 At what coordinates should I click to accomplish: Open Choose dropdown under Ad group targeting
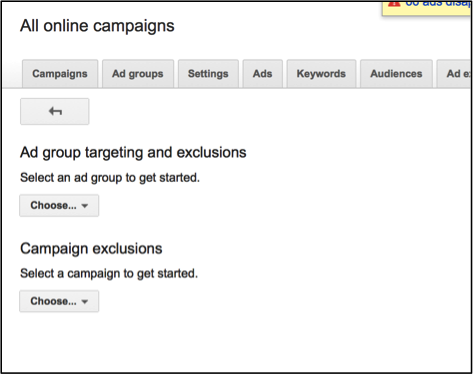59,206
